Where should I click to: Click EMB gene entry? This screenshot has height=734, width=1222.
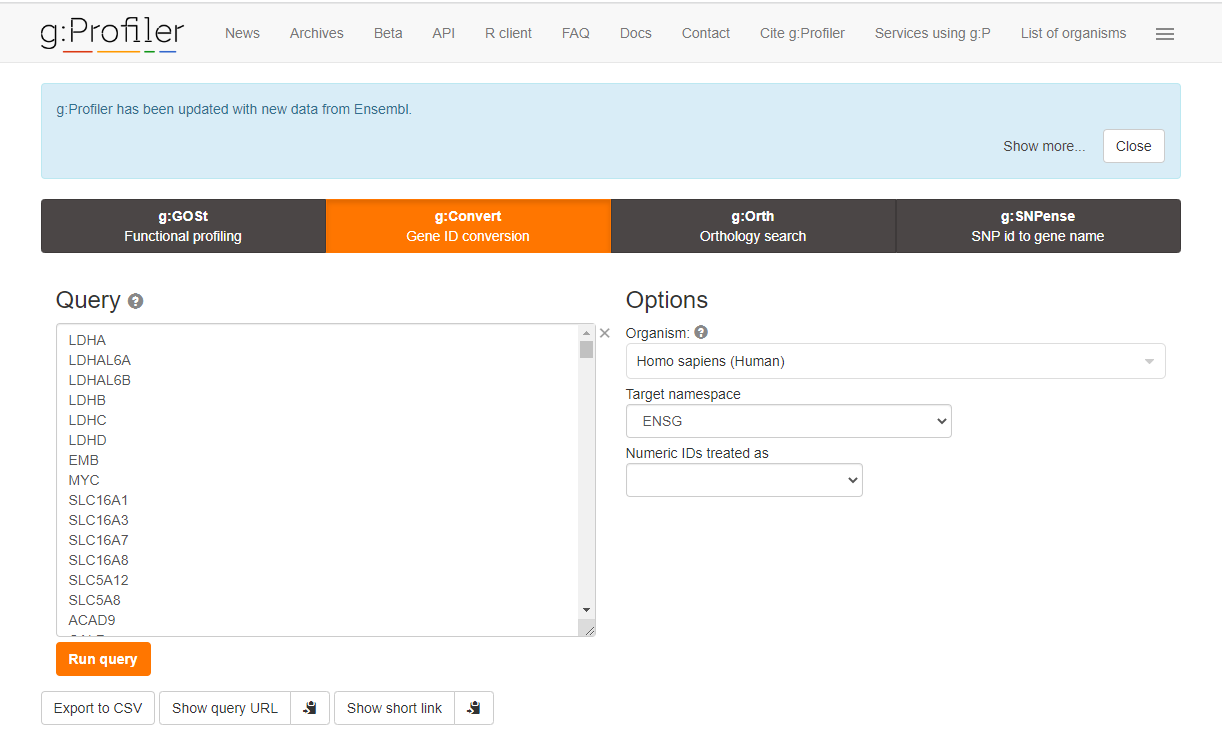84,460
